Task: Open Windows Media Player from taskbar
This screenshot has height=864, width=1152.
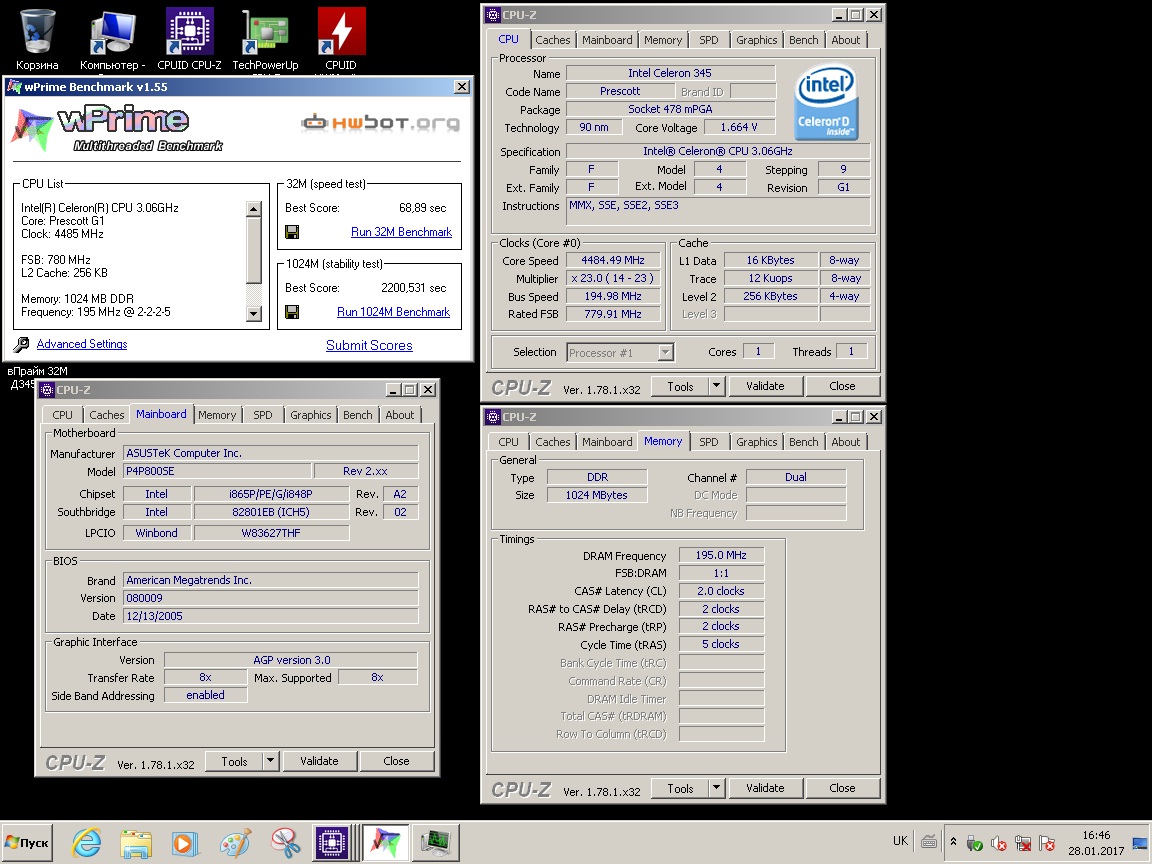Action: pos(185,843)
